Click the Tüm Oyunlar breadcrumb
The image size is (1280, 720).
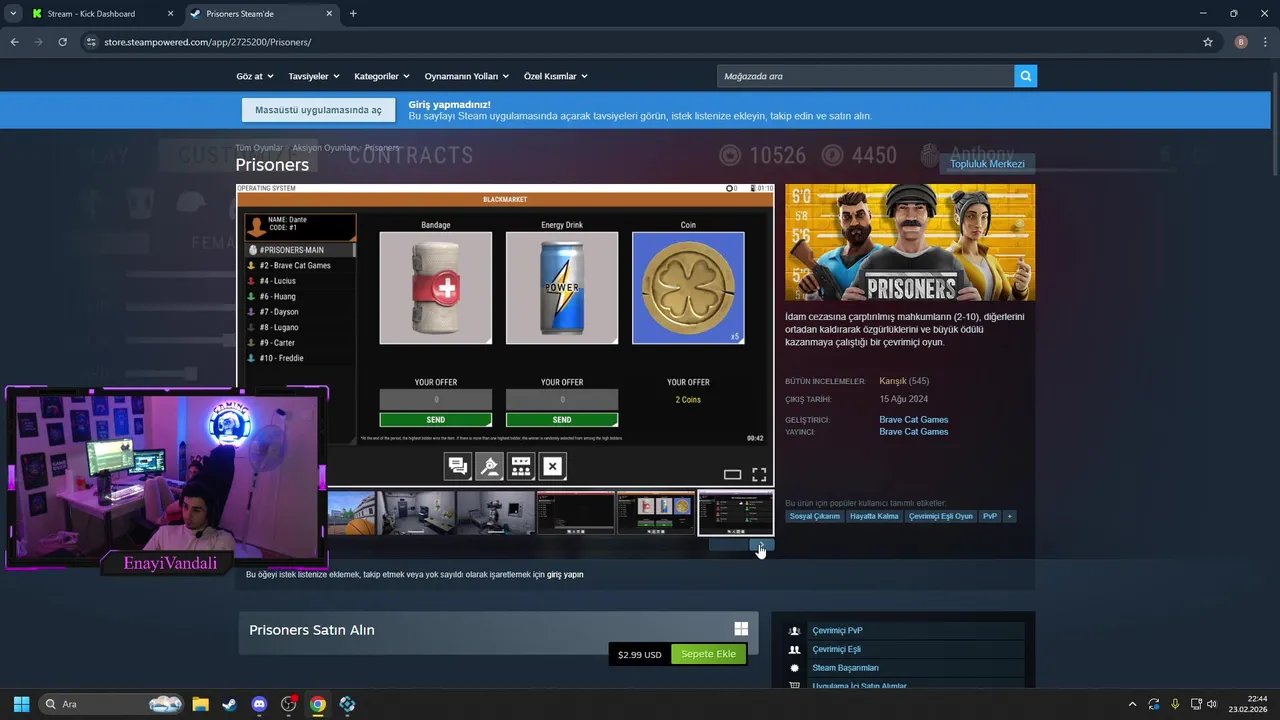(259, 148)
